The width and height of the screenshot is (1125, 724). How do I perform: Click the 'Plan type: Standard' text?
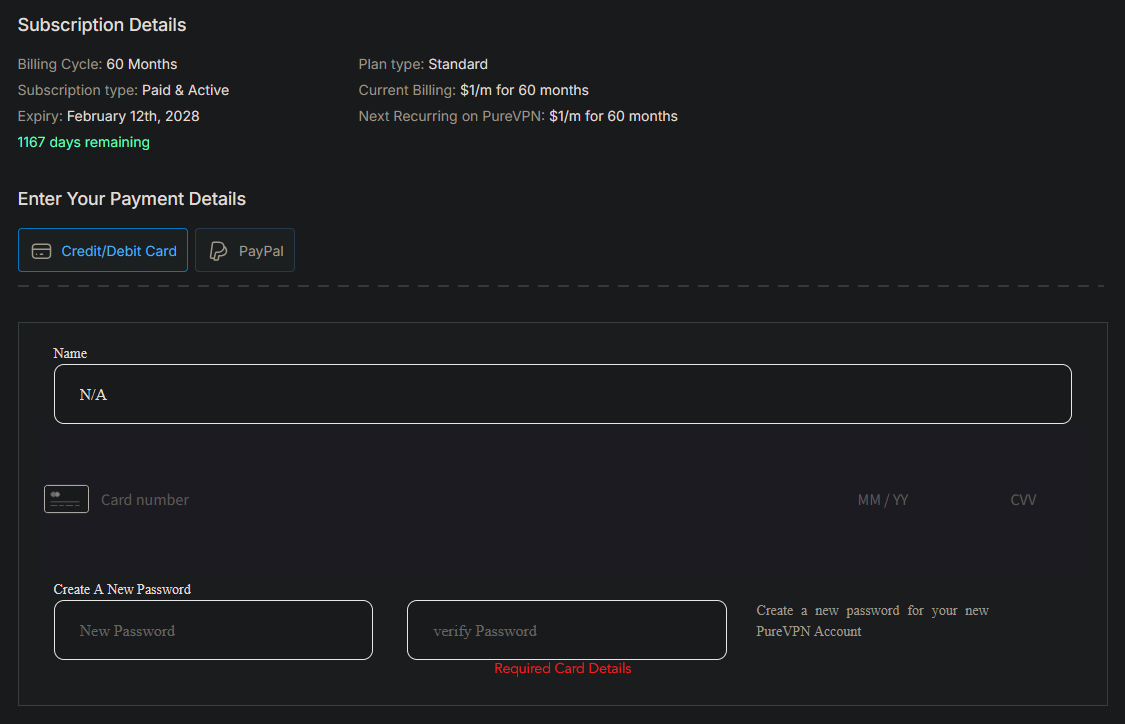pyautogui.click(x=423, y=64)
